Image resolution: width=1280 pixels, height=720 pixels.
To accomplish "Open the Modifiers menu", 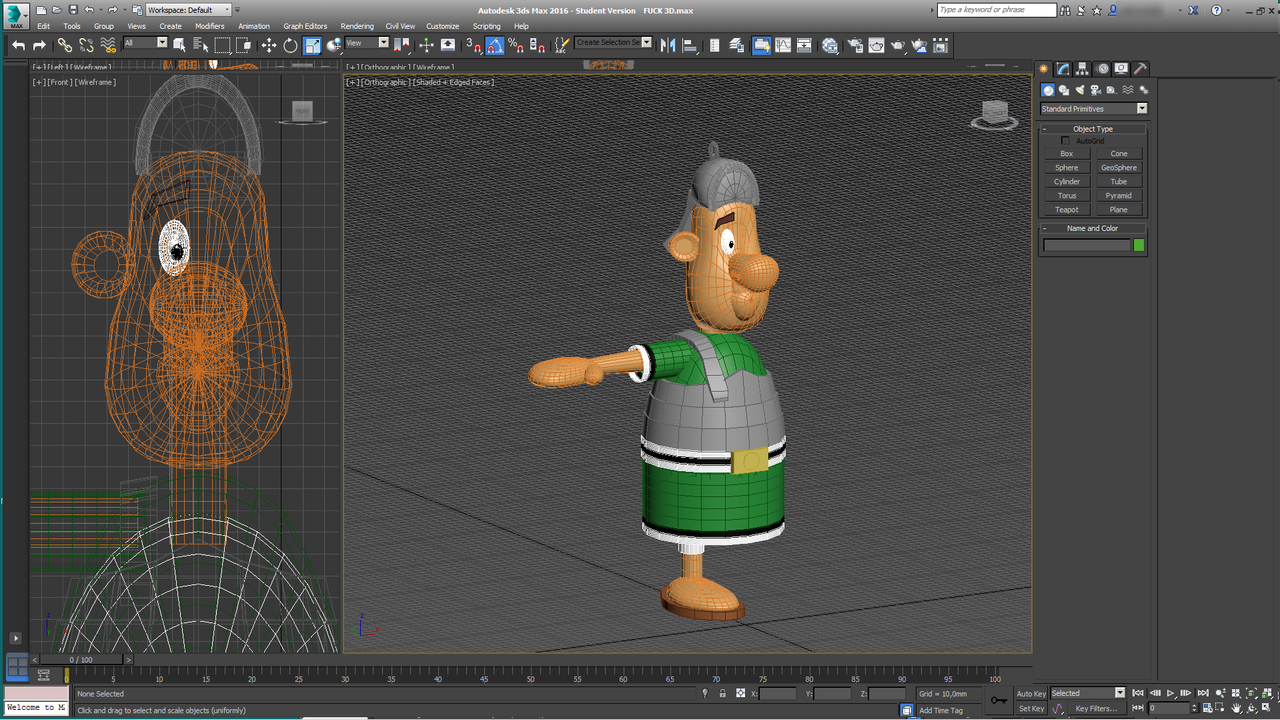I will [x=210, y=26].
